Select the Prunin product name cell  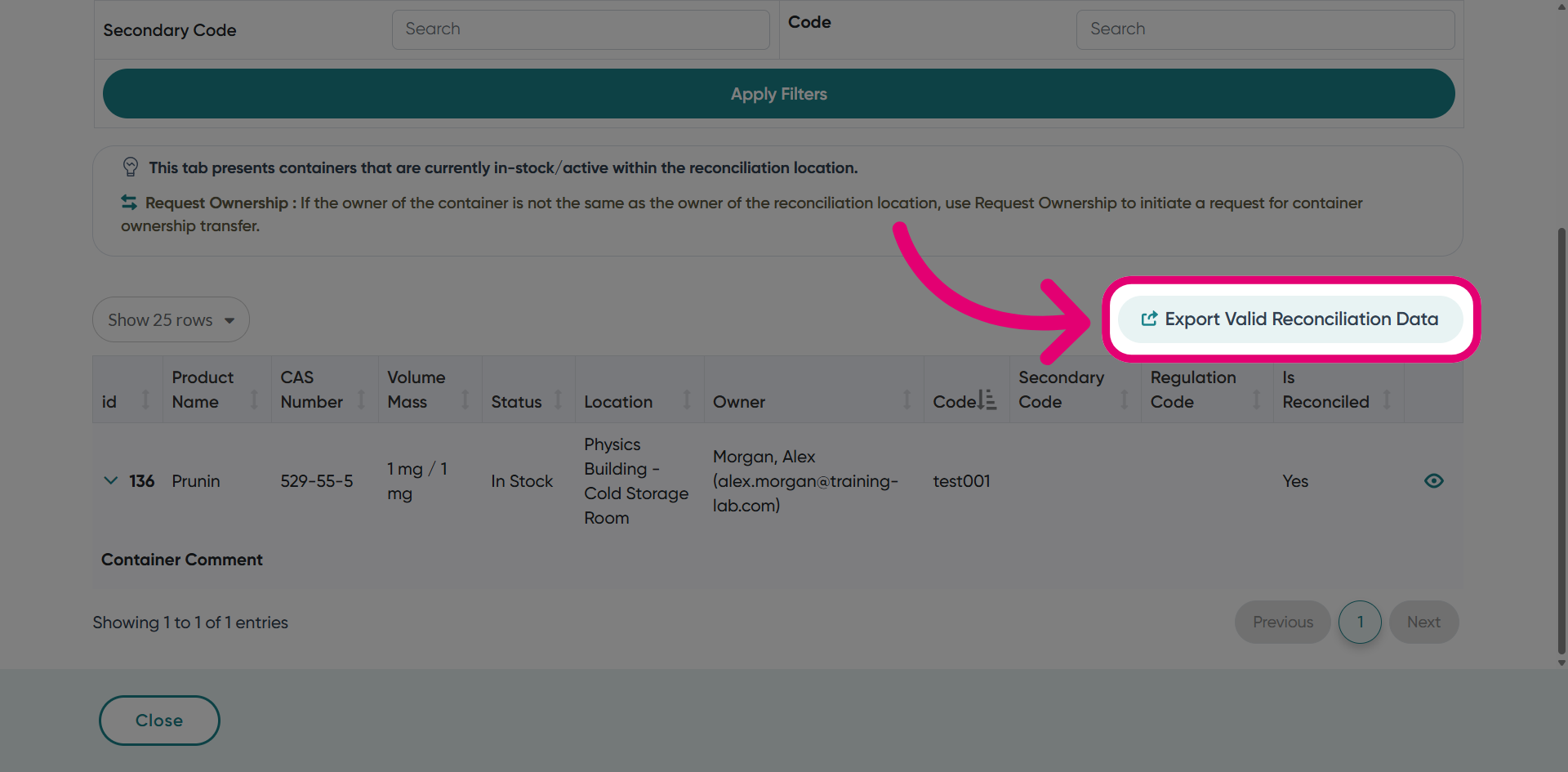(196, 481)
